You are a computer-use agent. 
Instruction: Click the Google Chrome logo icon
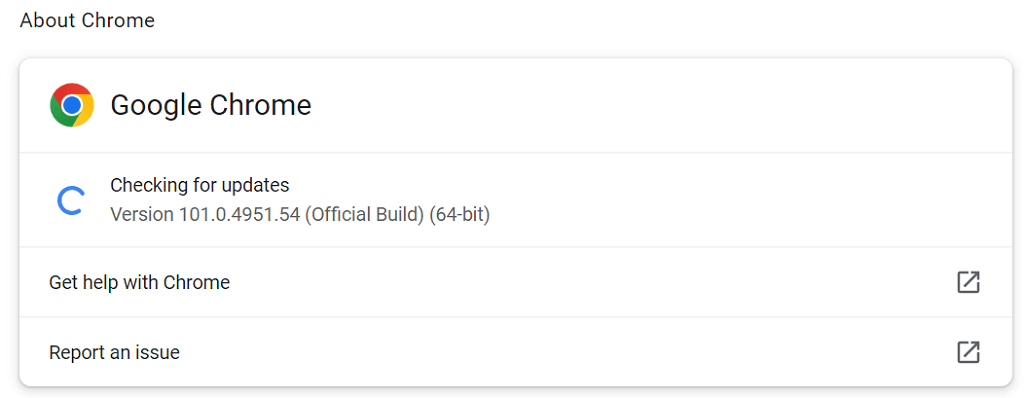pos(72,105)
